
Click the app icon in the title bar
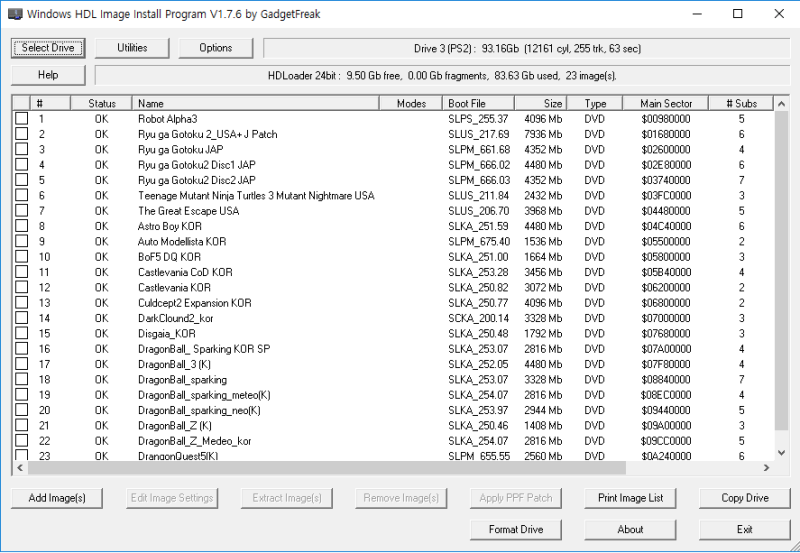pyautogui.click(x=15, y=14)
